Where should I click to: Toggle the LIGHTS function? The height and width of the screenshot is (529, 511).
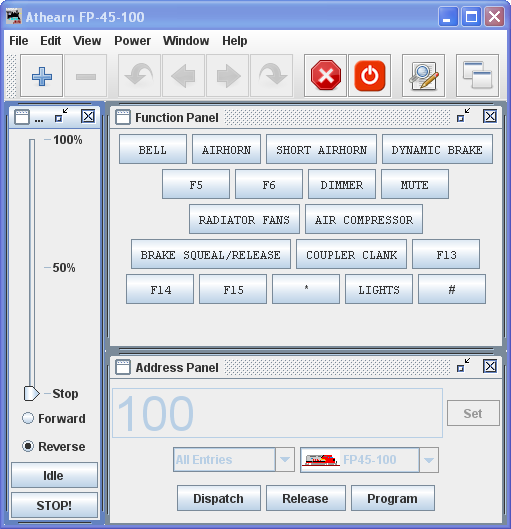pyautogui.click(x=379, y=289)
